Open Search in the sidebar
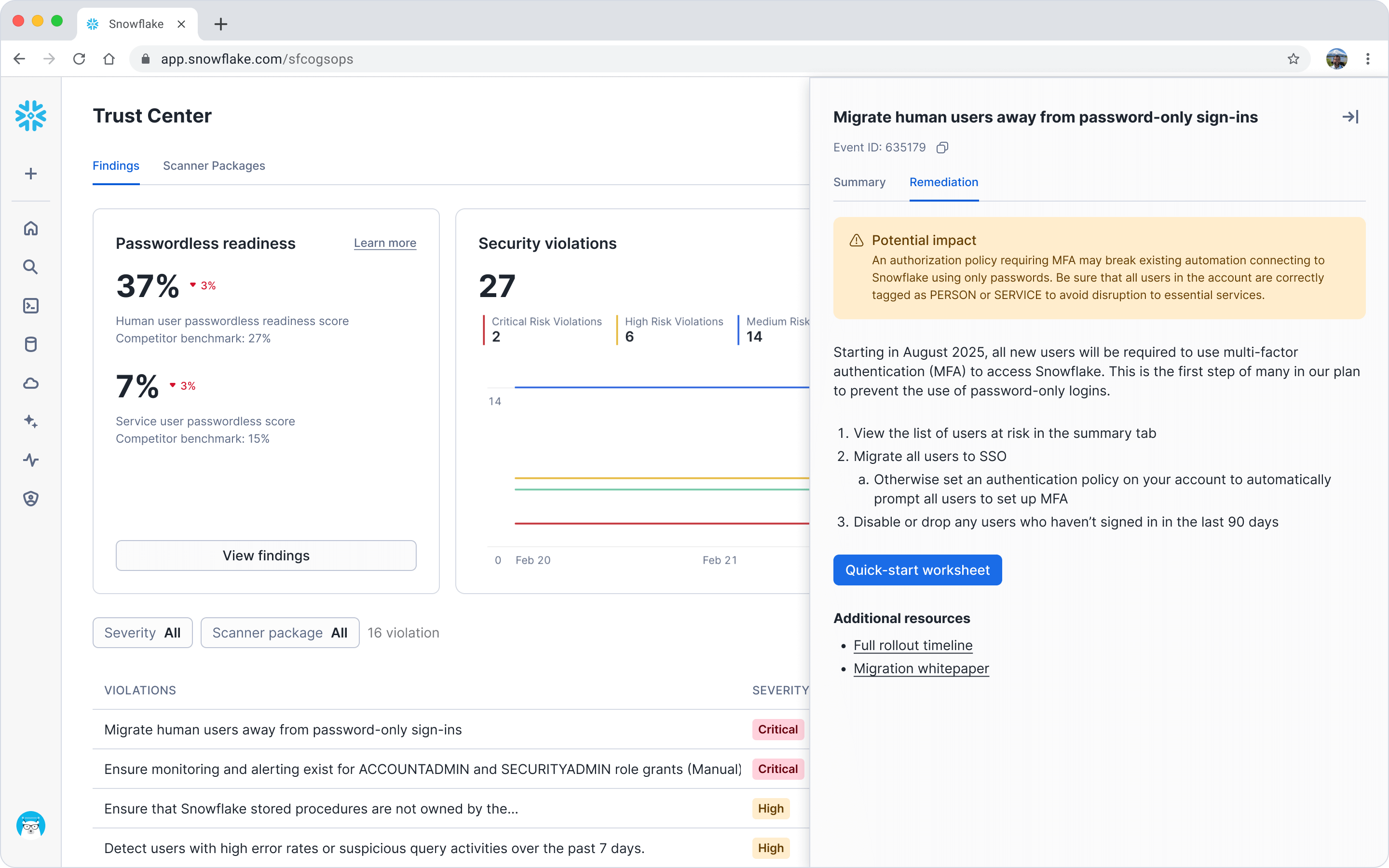This screenshot has height=868, width=1389. pos(31,267)
